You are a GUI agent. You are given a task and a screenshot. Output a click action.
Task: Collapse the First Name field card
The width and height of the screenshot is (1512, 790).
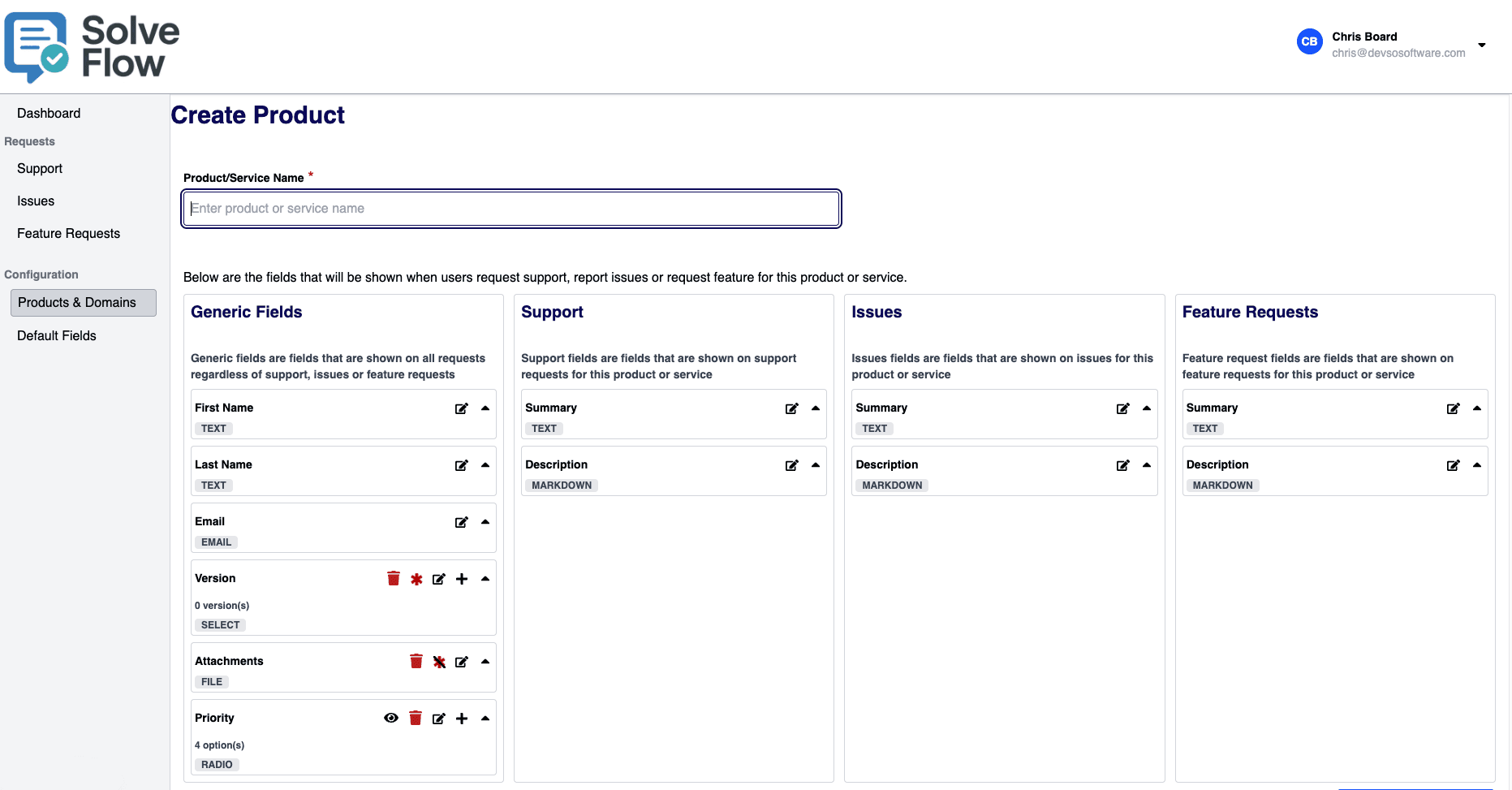pos(485,408)
